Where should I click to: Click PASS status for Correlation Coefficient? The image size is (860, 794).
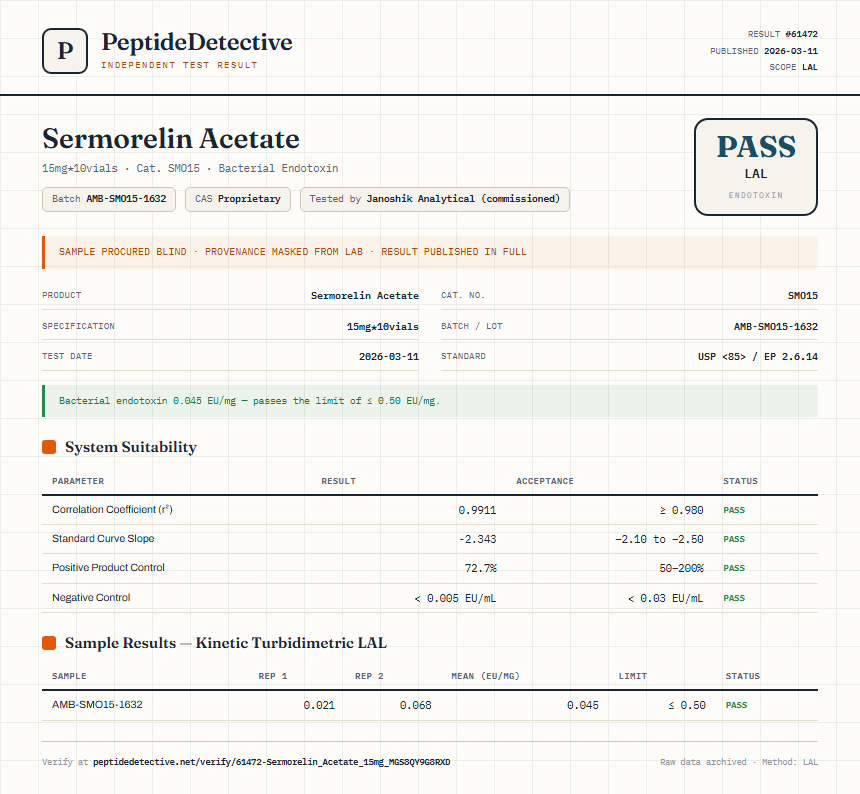tap(734, 510)
